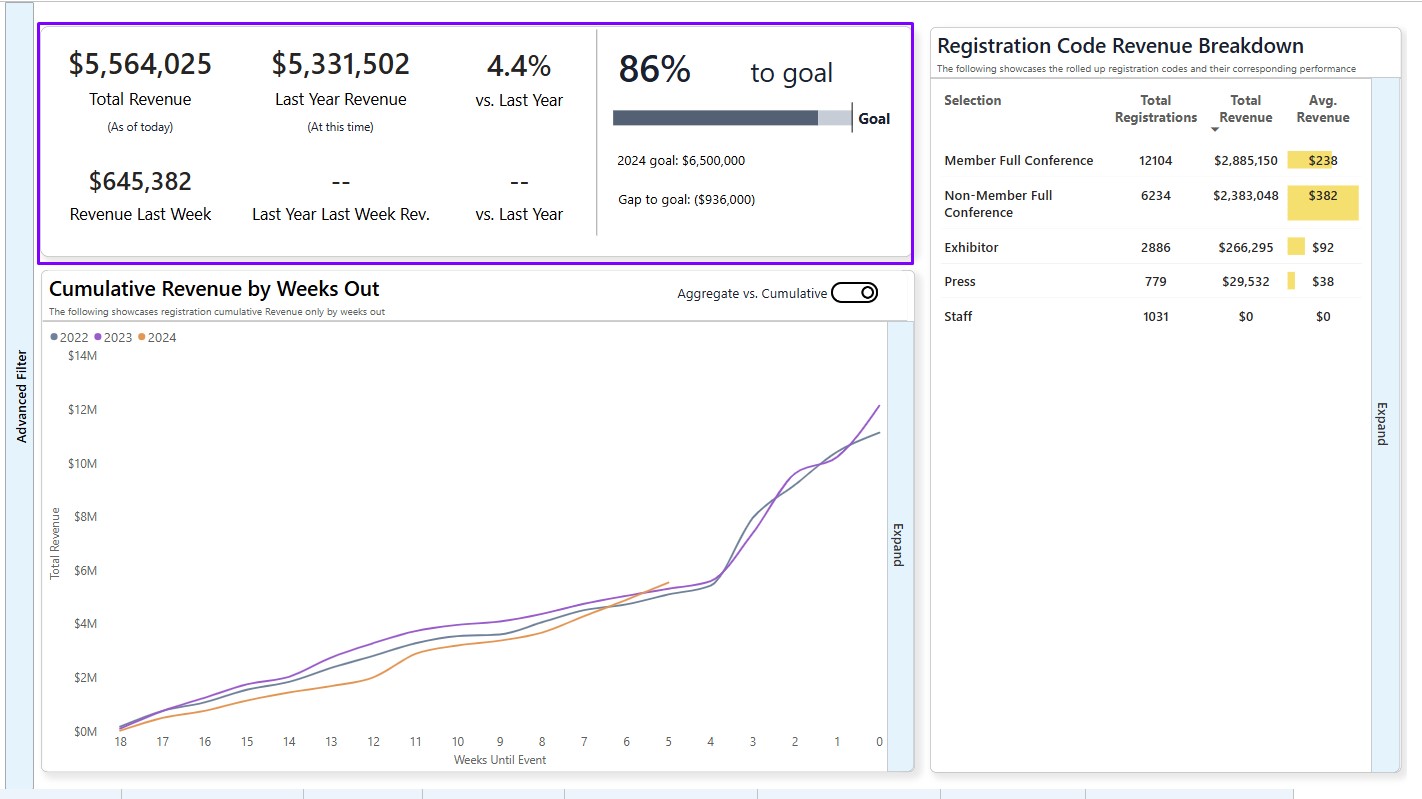This screenshot has width=1422, height=799.
Task: Expand the Registration Code Revenue Breakdown table
Action: (1383, 424)
